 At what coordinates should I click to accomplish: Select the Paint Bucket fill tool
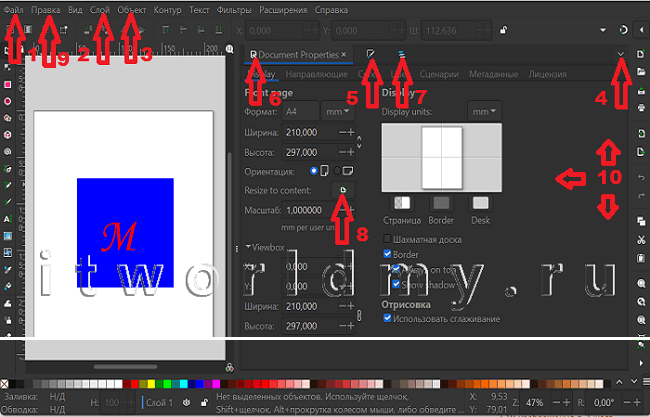pos(7,286)
